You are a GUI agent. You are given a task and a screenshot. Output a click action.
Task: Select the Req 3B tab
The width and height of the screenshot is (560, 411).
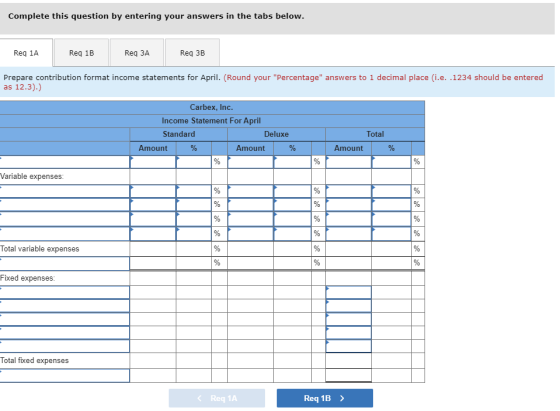pyautogui.click(x=192, y=53)
